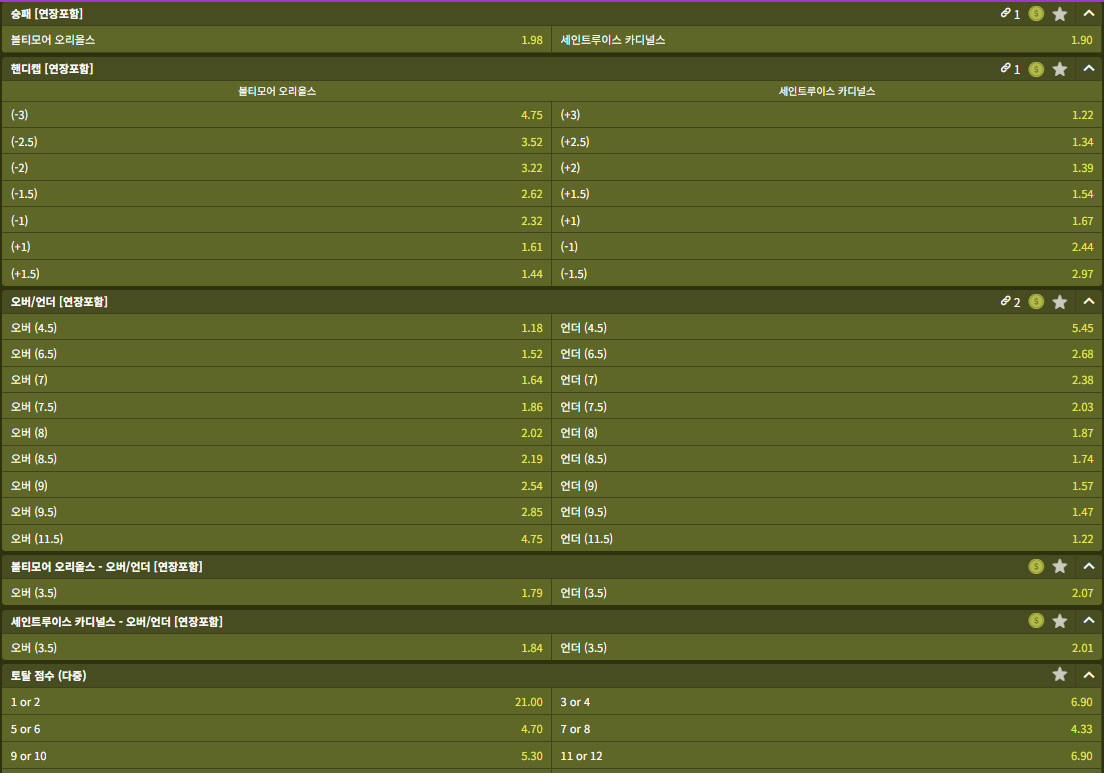Screen dimensions: 1104x773
Task: Select 언더 (8) at 1.87
Action: tap(827, 433)
